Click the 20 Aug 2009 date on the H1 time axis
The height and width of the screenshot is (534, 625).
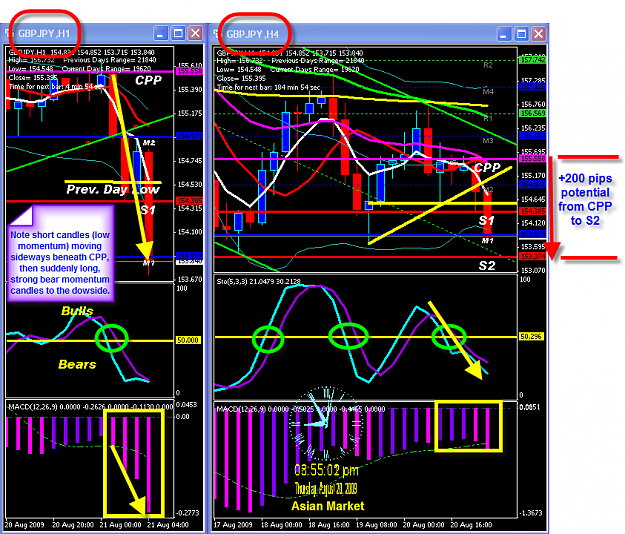[24, 524]
